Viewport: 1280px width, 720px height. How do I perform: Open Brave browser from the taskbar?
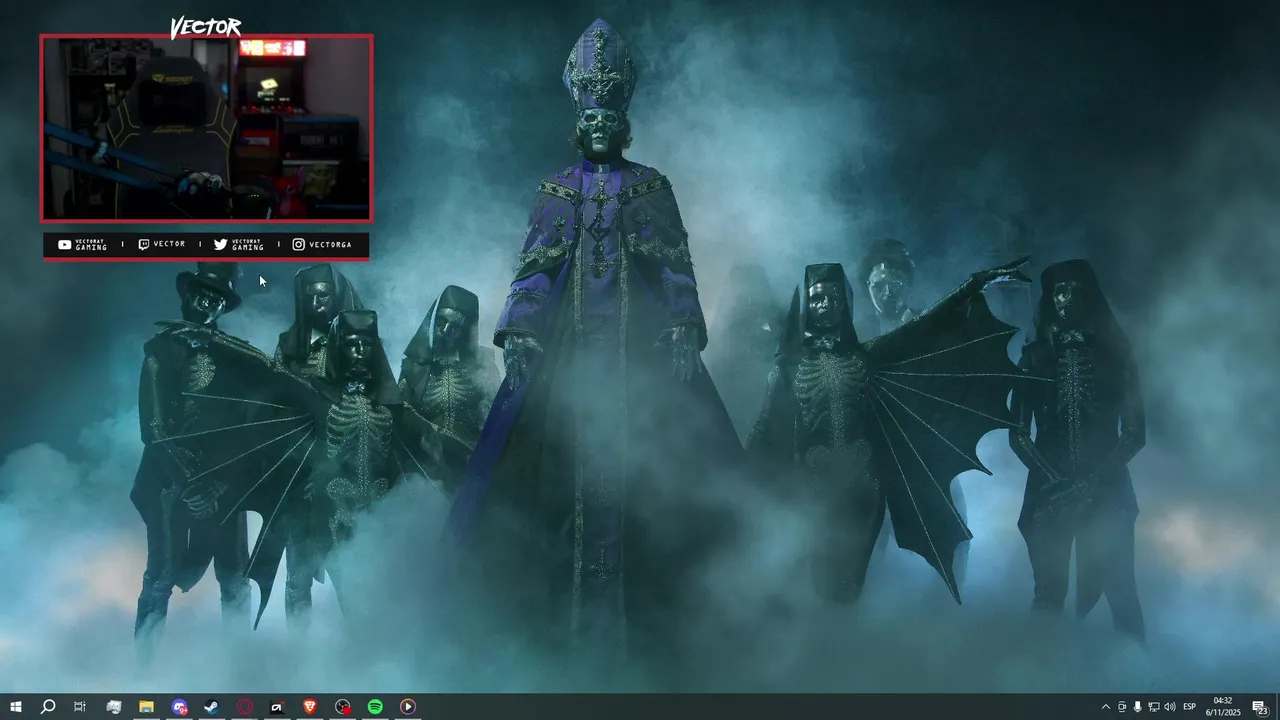click(x=309, y=707)
